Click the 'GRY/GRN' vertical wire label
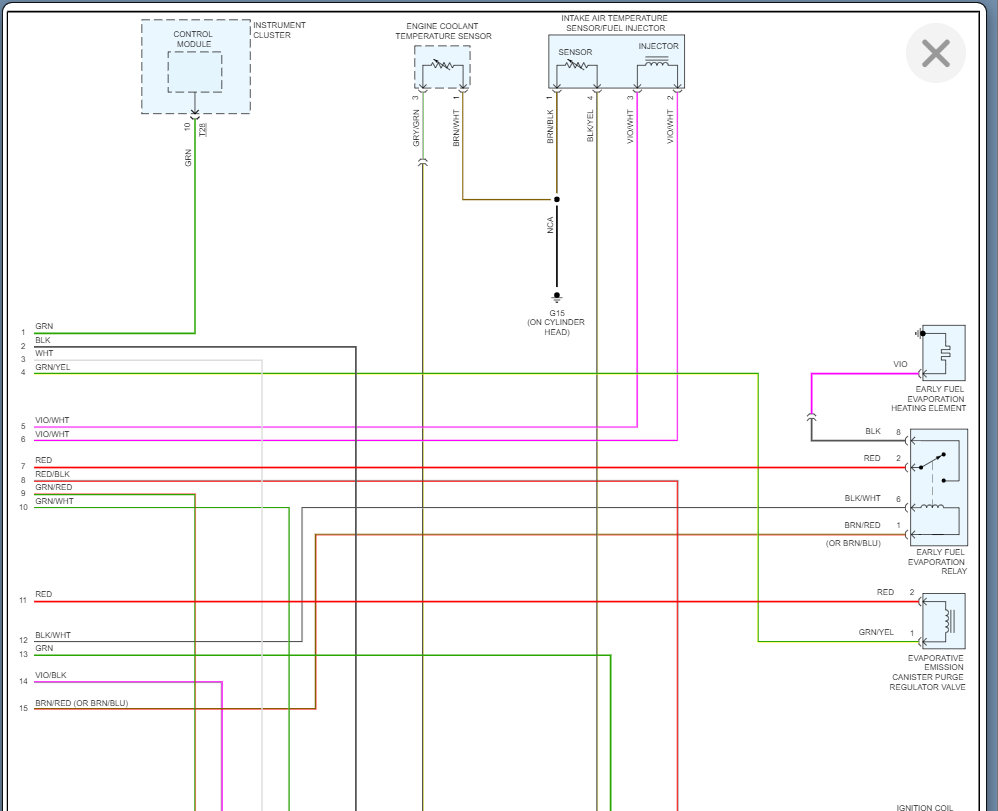Screen dimensions: 998x811 click(x=416, y=128)
